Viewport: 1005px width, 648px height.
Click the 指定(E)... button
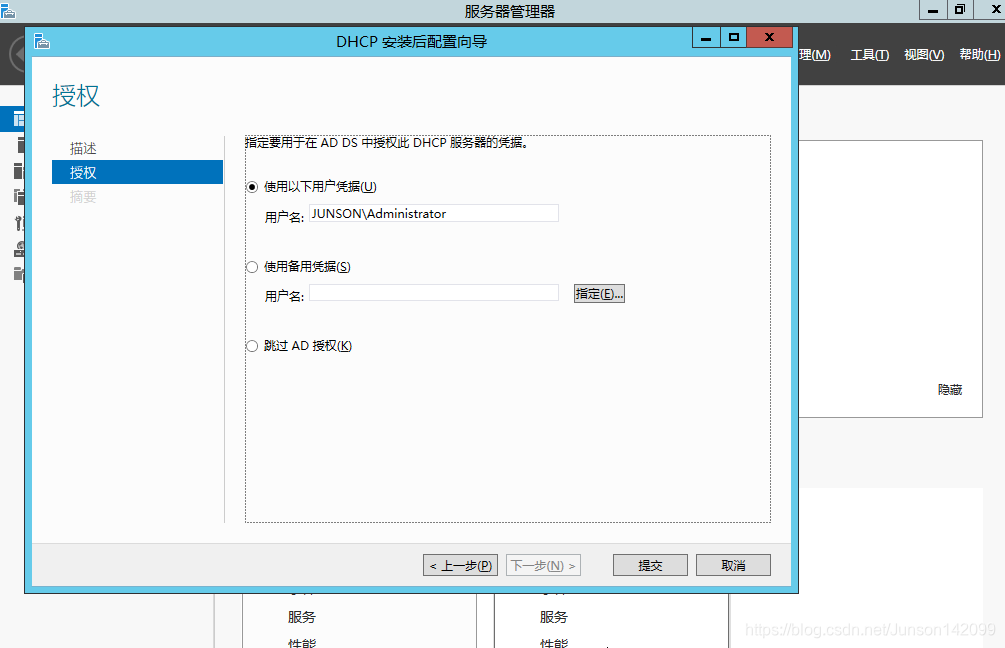[x=599, y=294]
